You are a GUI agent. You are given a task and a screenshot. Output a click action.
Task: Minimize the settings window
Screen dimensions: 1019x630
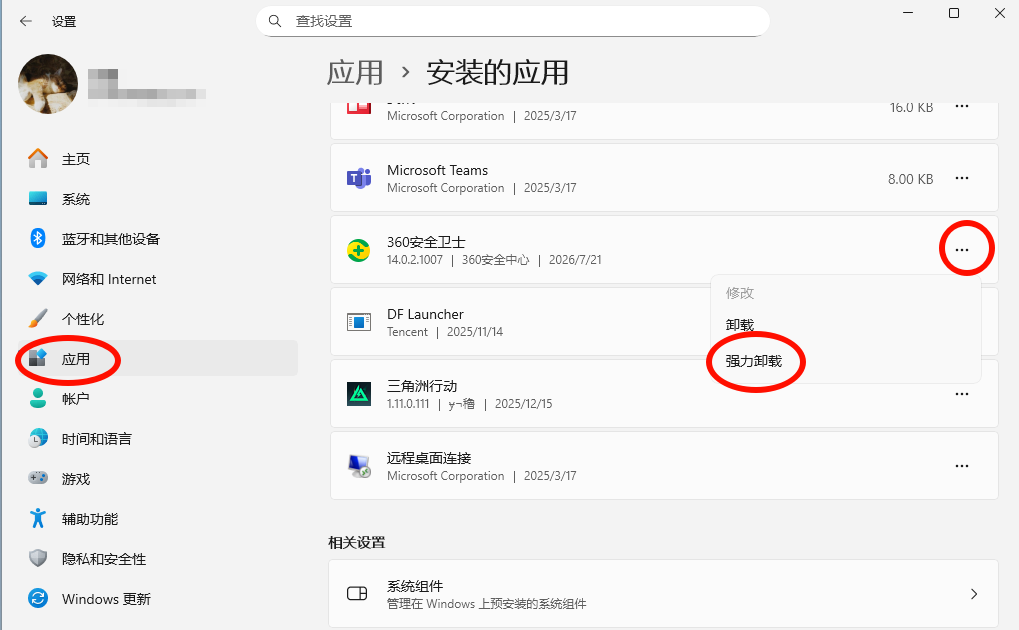coord(908,13)
